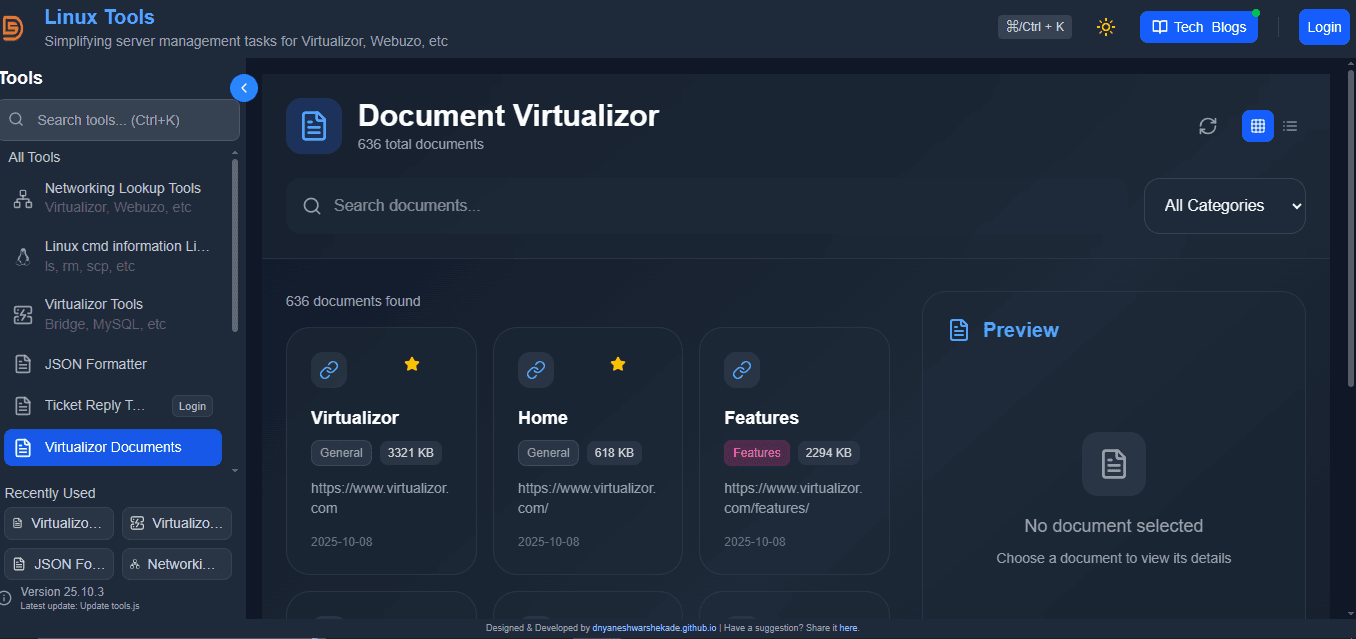The image size is (1356, 639).
Task: Open command palette shortcut ⌘/Ctrl + K
Action: coord(1035,27)
